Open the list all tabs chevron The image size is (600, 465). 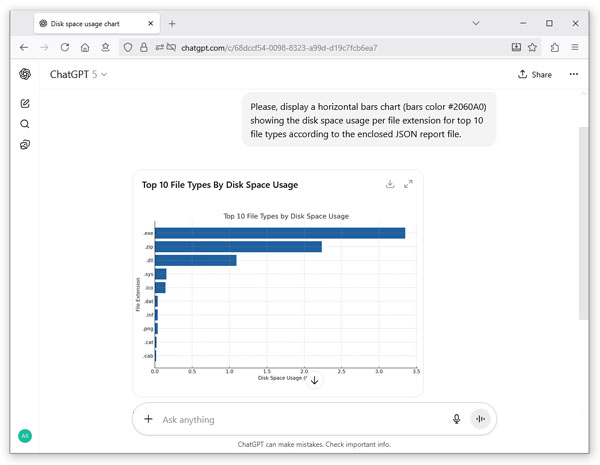click(476, 23)
